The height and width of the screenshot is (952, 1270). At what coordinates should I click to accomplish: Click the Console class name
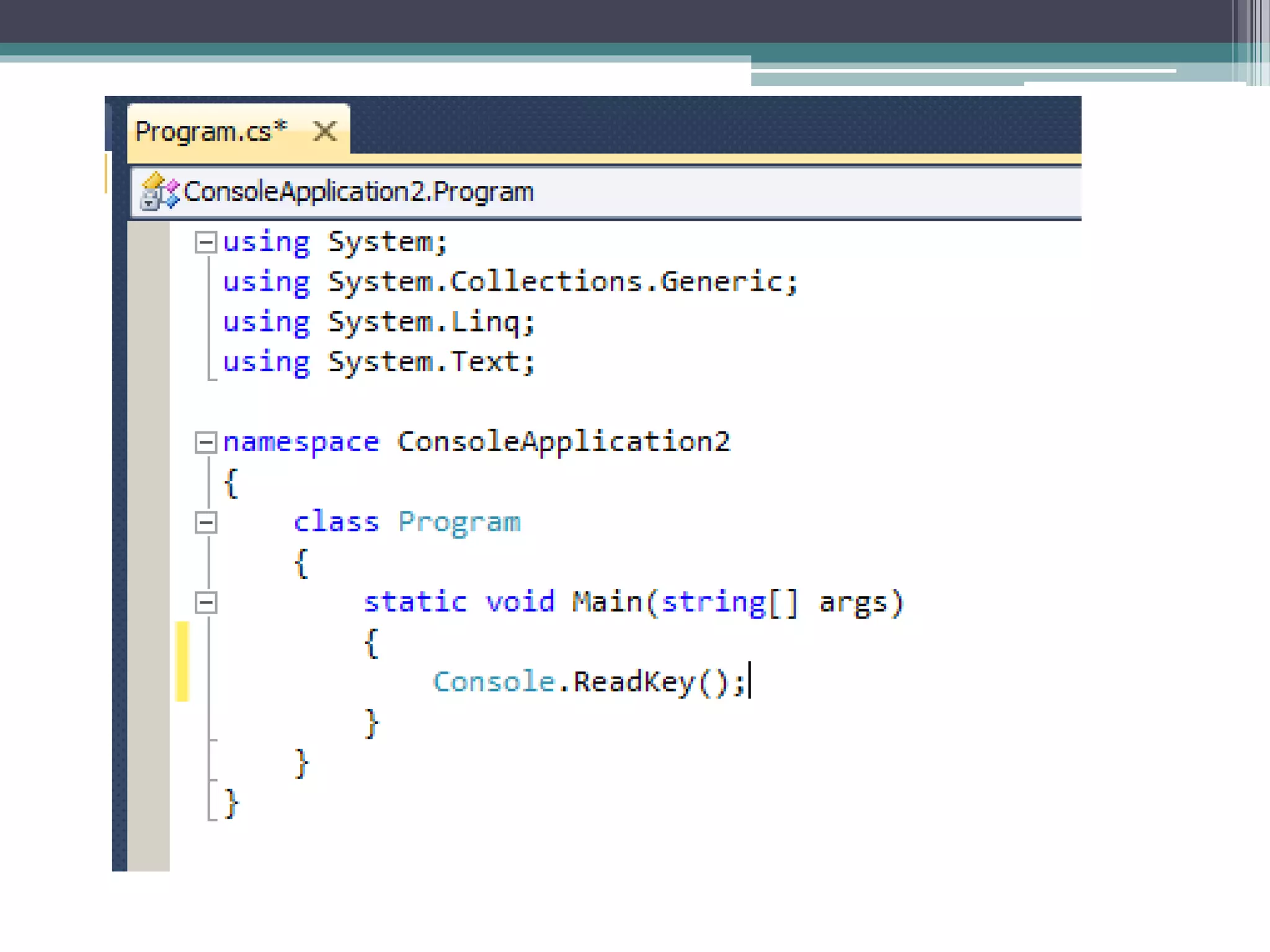[x=494, y=682]
